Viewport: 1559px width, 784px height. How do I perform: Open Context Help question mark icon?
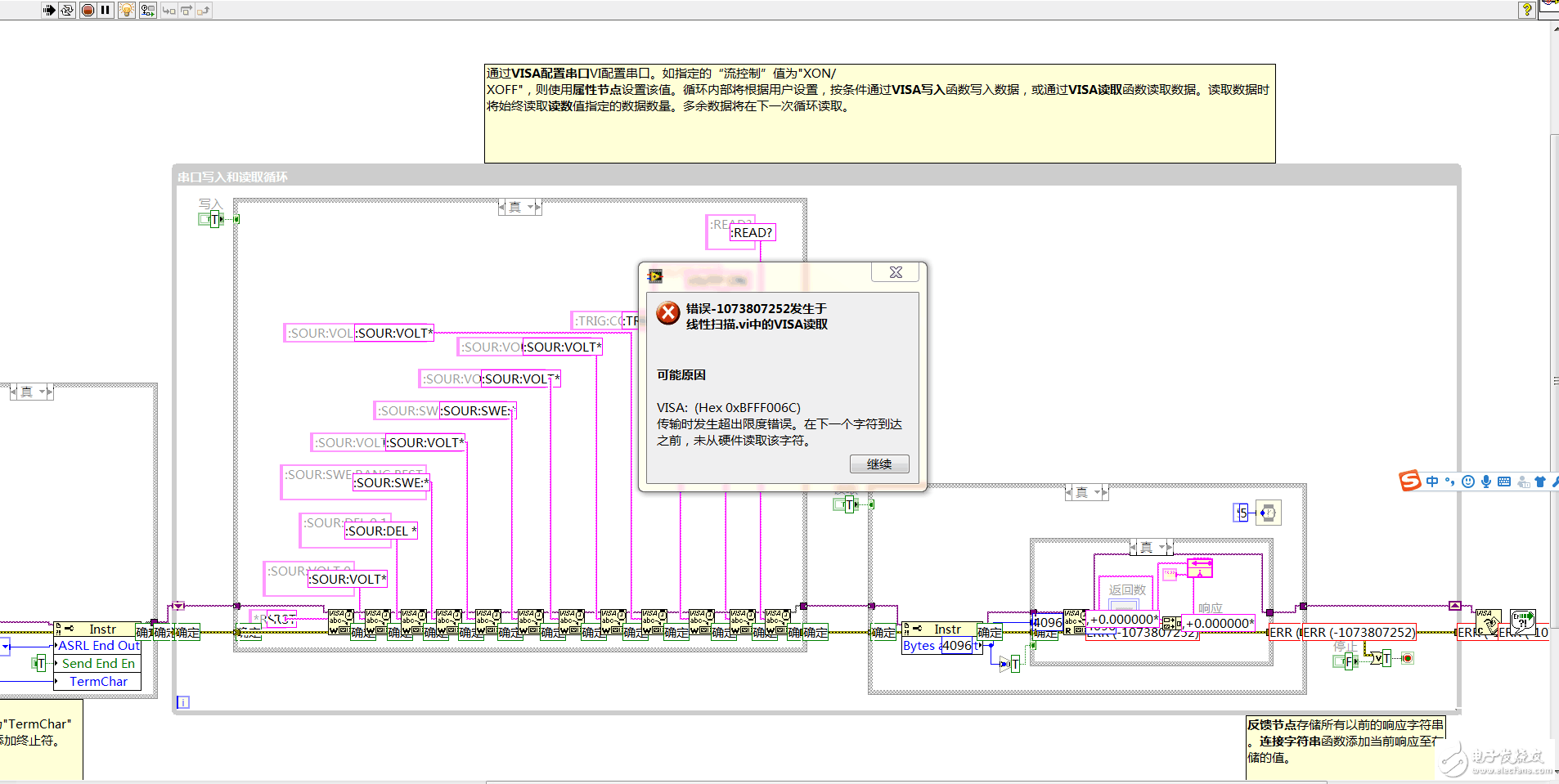[x=1526, y=10]
